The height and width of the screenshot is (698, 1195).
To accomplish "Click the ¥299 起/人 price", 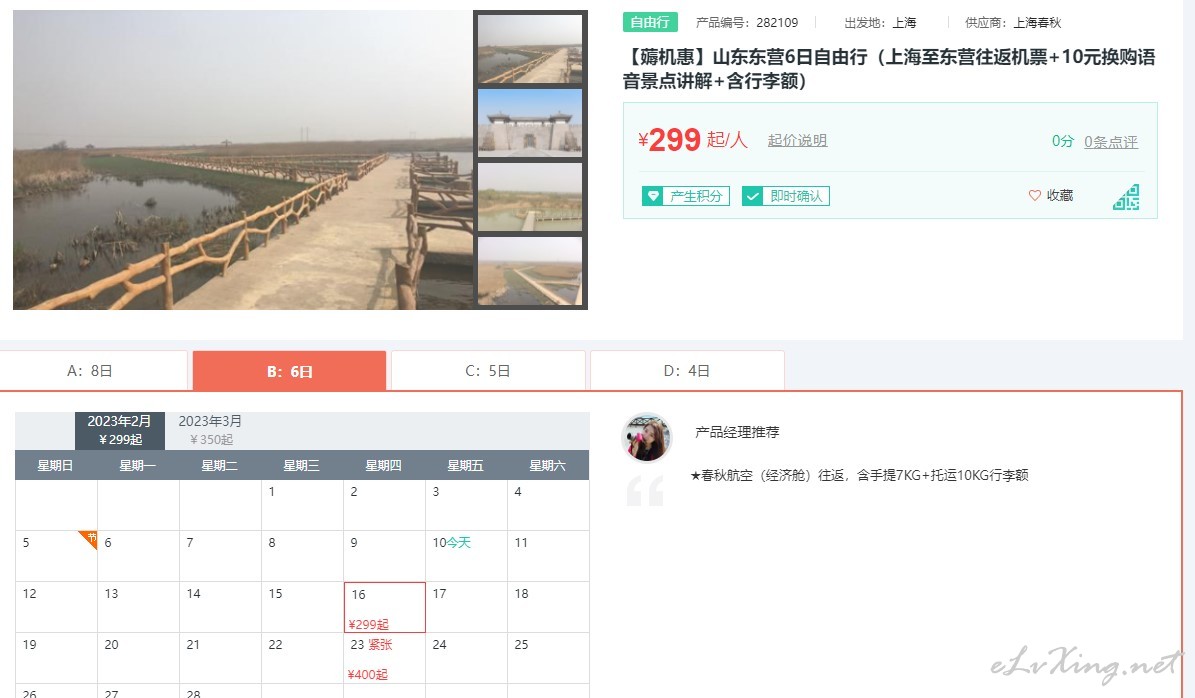I will pos(693,139).
